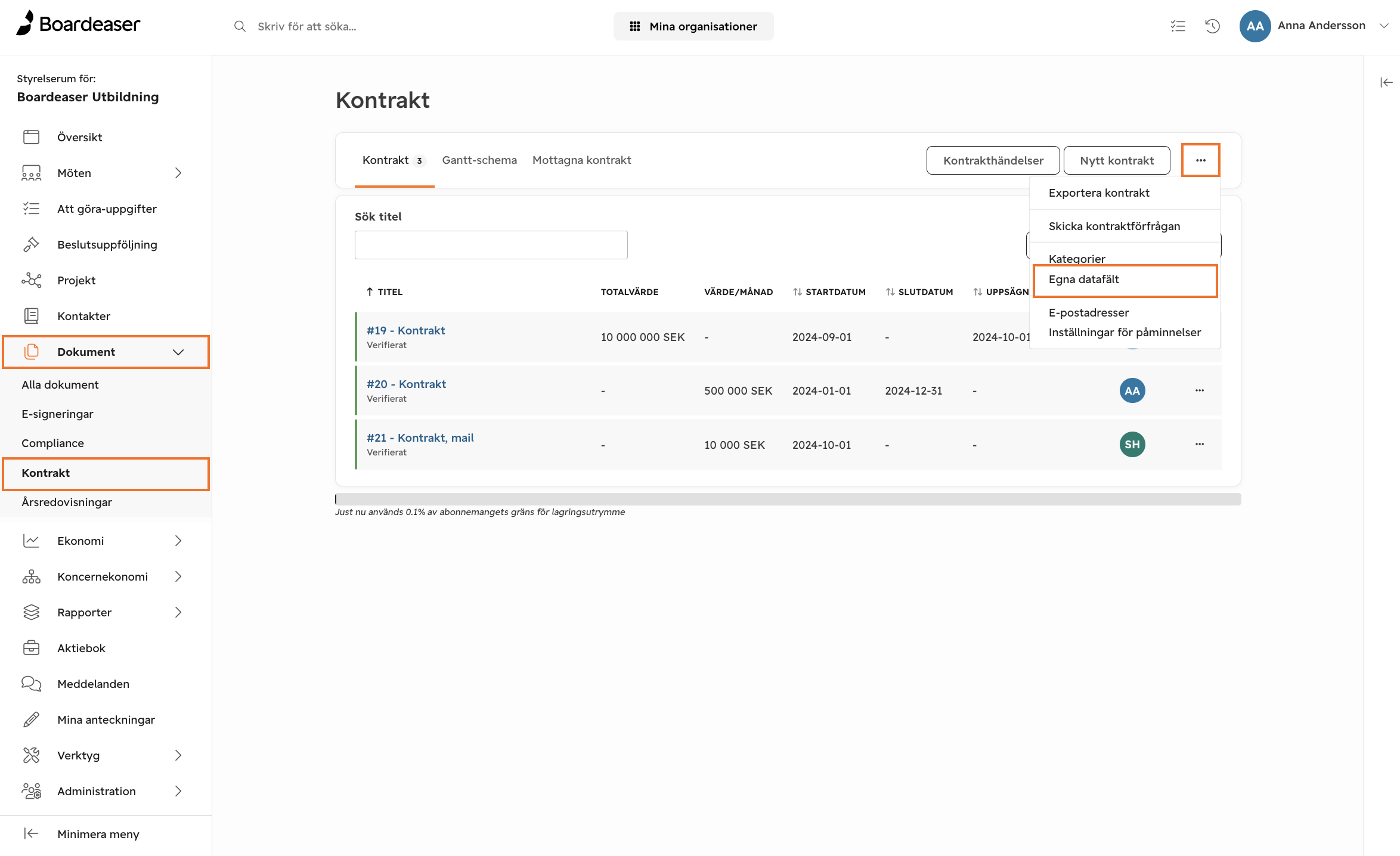Expand the Möten submenu chevron
The width and height of the screenshot is (1400, 856).
pos(178,173)
